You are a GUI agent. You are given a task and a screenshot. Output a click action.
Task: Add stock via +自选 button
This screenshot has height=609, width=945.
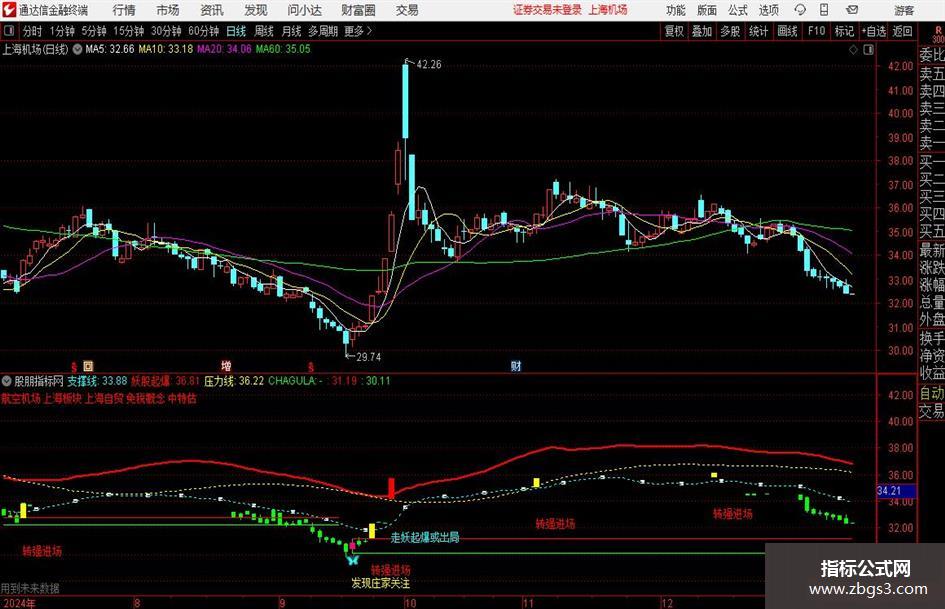[x=874, y=31]
